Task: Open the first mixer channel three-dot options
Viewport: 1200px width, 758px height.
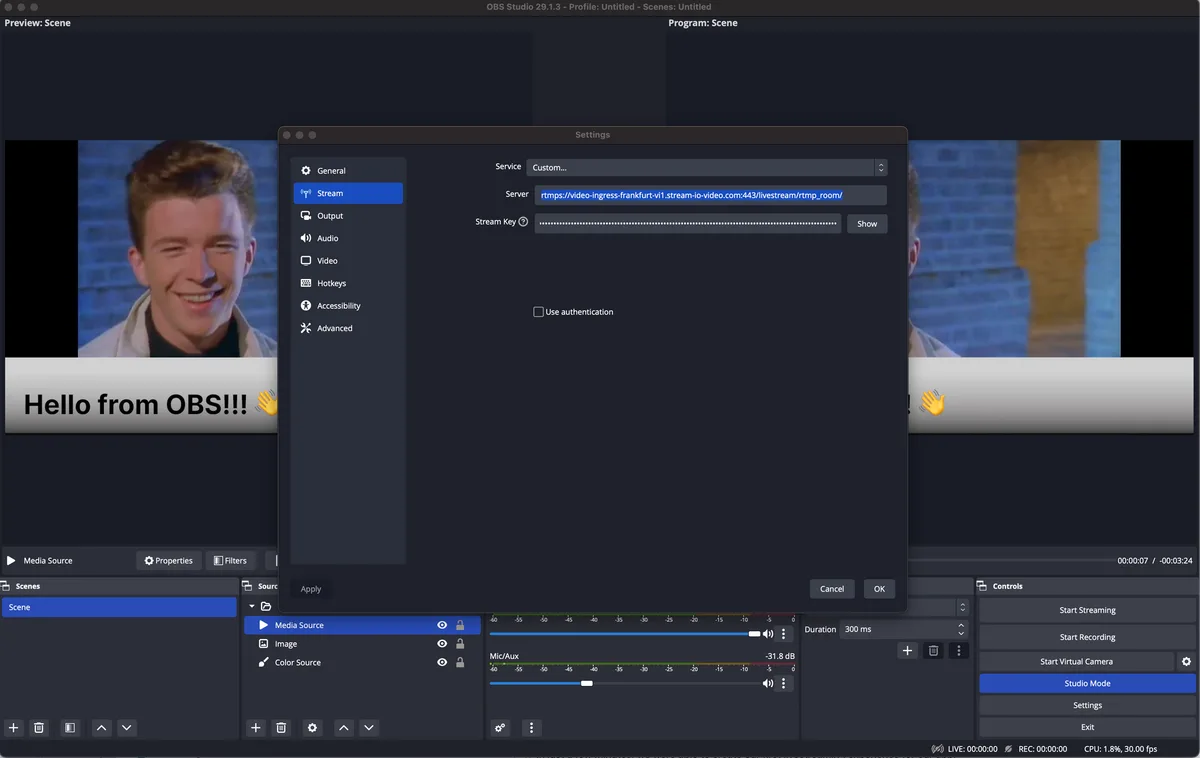Action: point(784,633)
